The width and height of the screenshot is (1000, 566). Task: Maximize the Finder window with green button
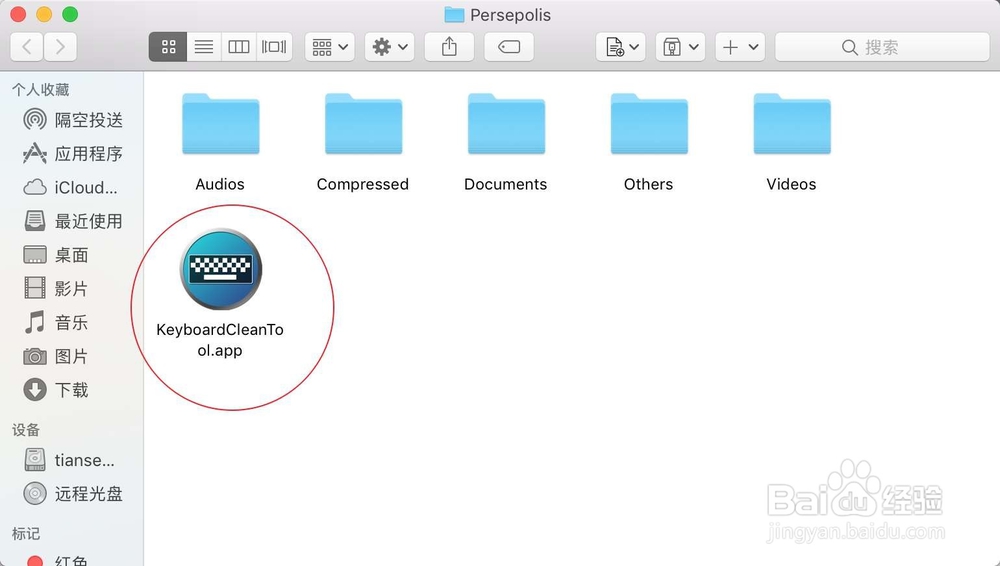(70, 14)
